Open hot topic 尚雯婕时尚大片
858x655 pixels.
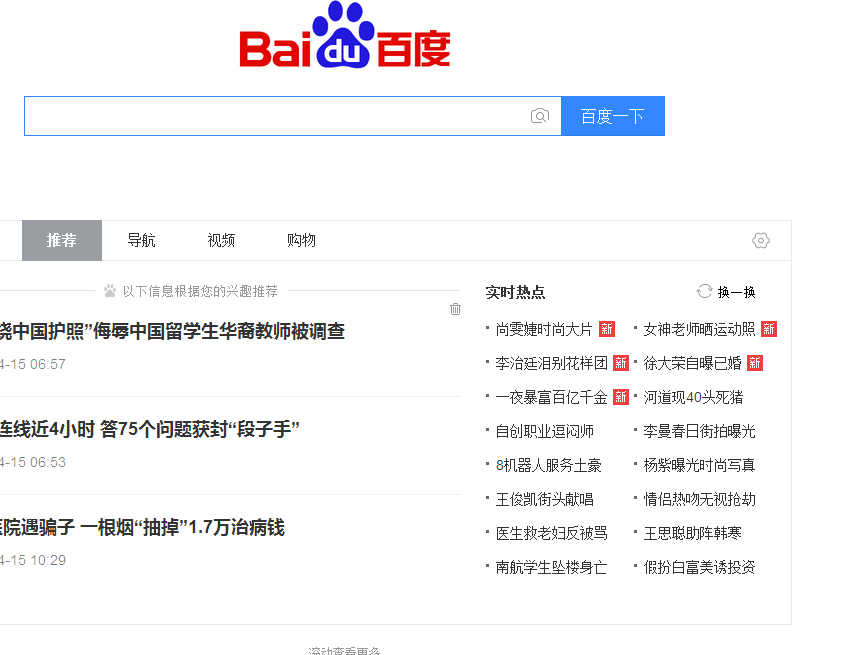(544, 329)
